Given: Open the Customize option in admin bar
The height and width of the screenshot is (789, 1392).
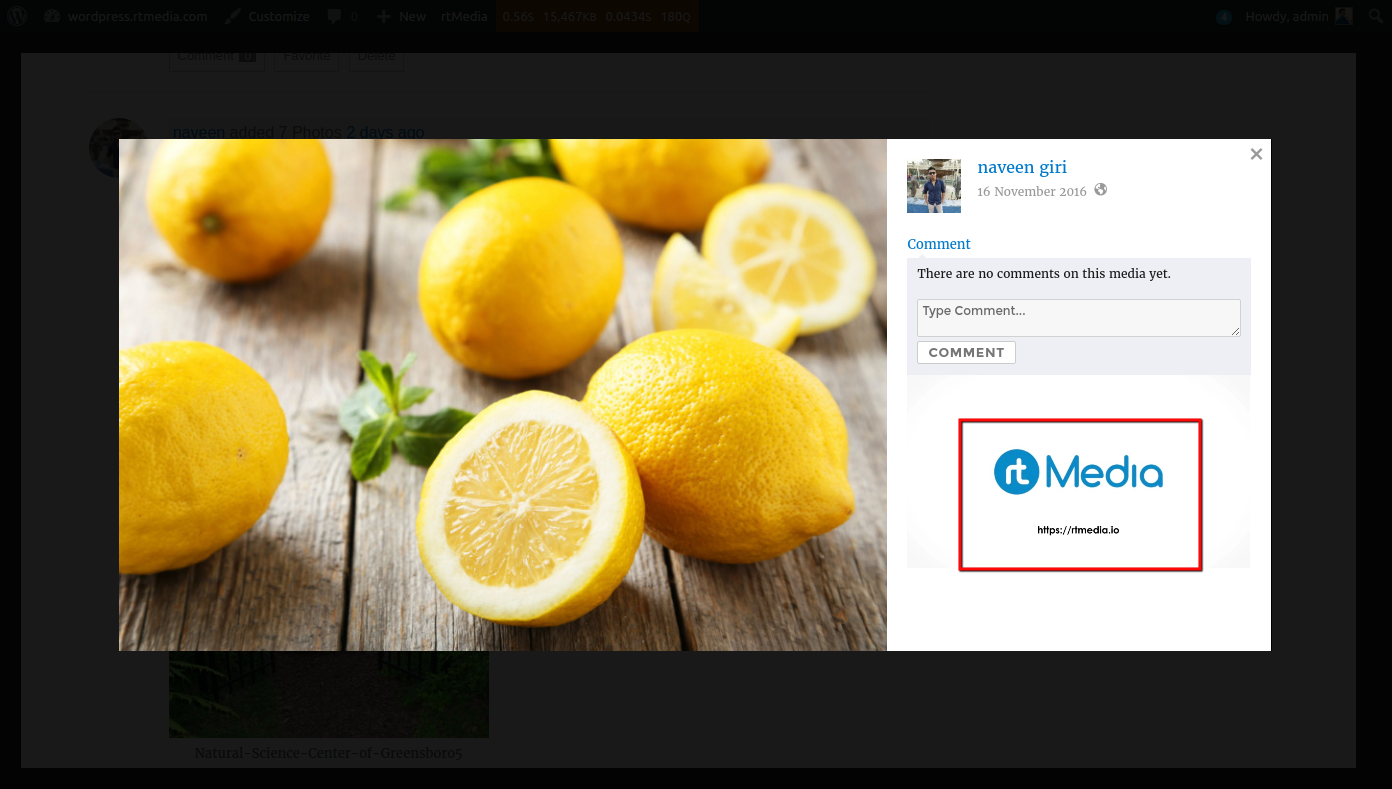Looking at the screenshot, I should pos(267,16).
